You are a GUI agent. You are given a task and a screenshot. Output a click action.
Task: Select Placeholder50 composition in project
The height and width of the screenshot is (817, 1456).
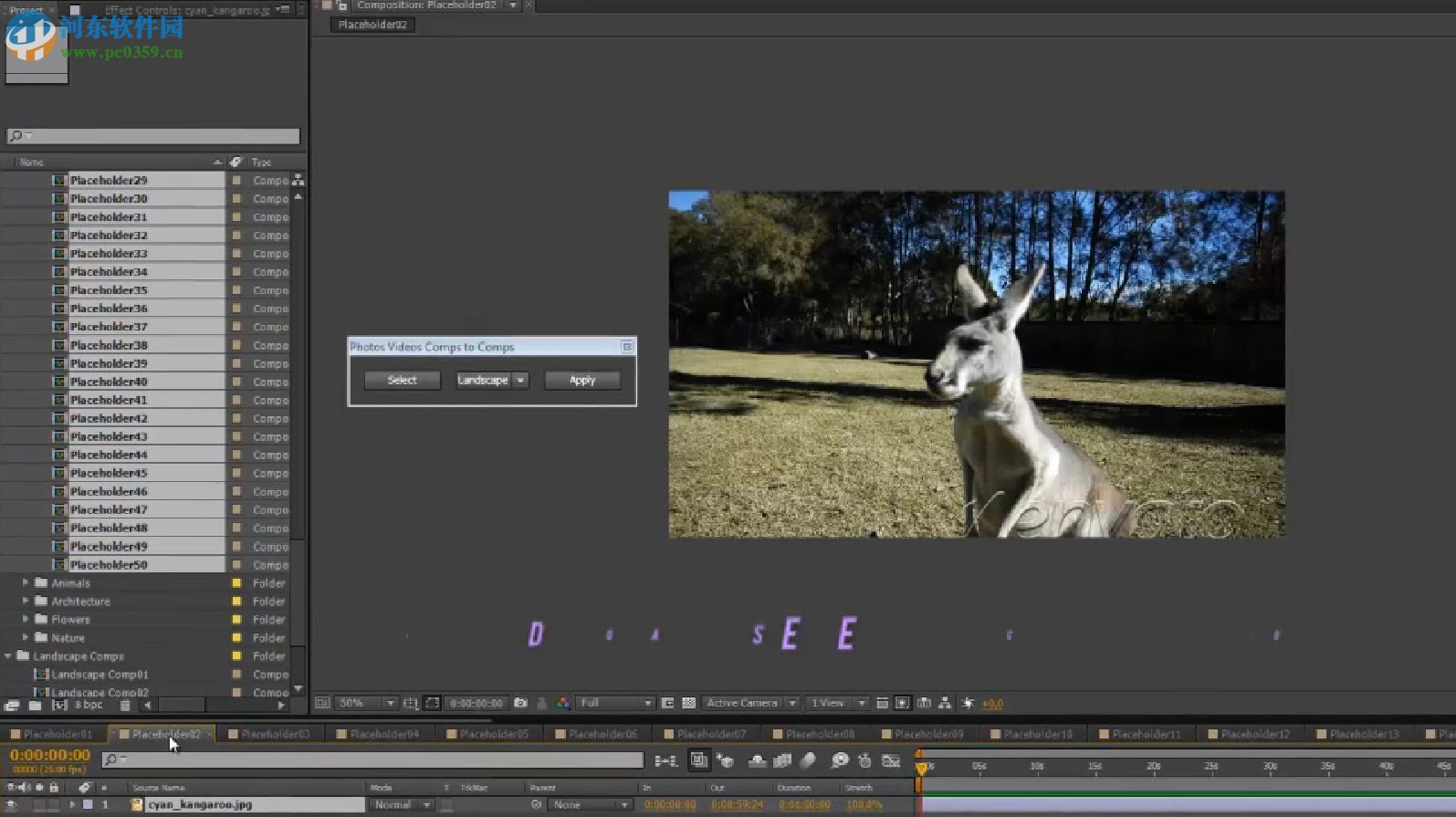109,564
